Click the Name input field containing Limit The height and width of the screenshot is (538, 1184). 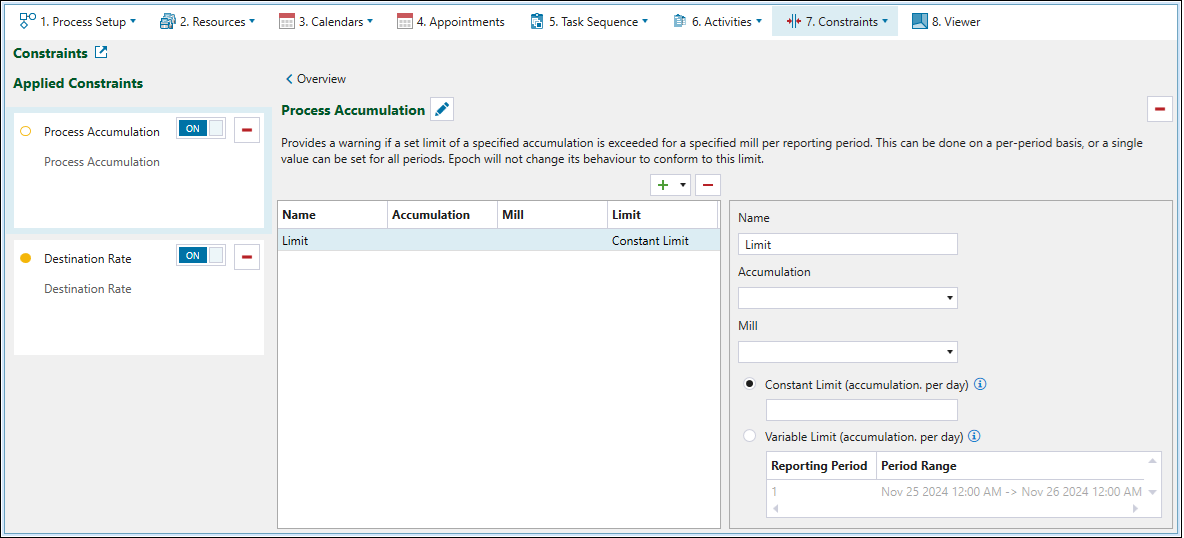[x=848, y=244]
